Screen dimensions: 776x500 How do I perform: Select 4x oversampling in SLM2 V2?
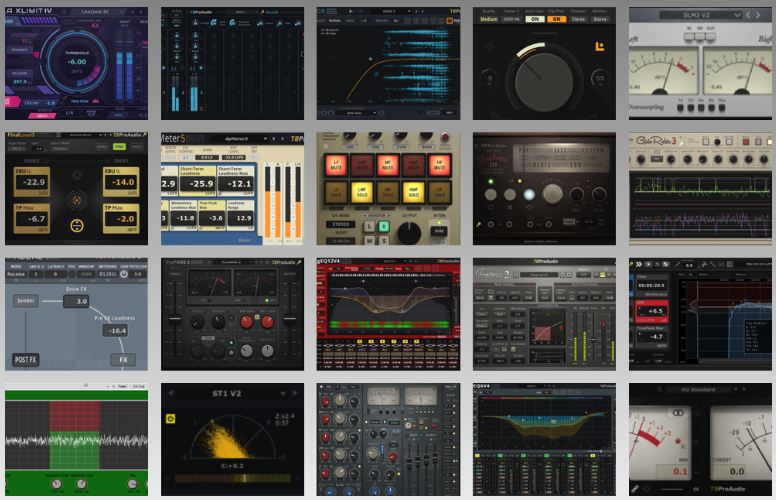(x=701, y=107)
